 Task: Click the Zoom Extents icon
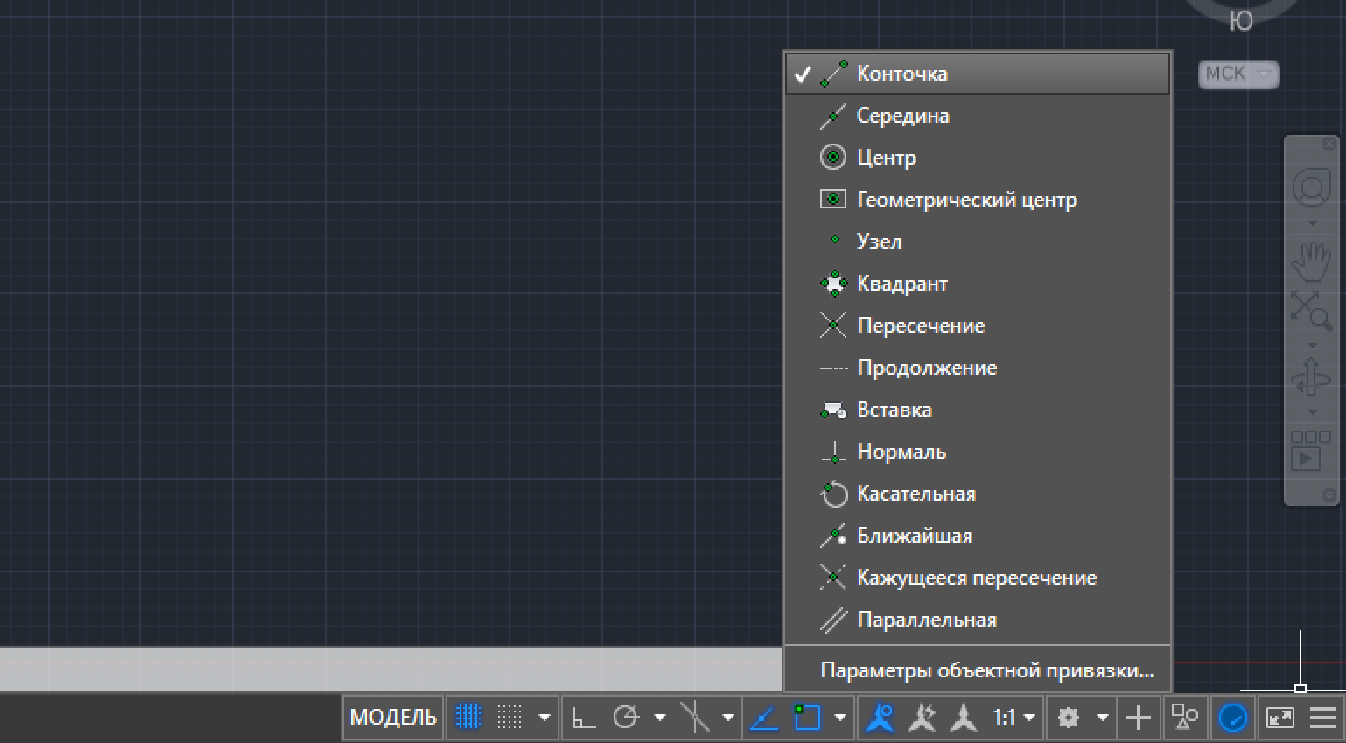click(1311, 310)
